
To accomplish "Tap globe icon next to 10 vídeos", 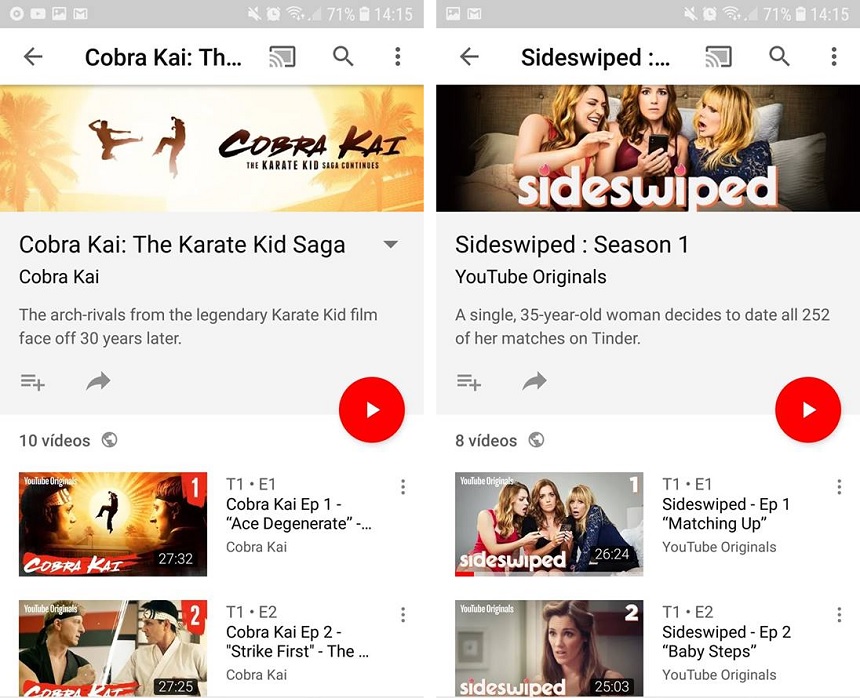I will tap(109, 440).
